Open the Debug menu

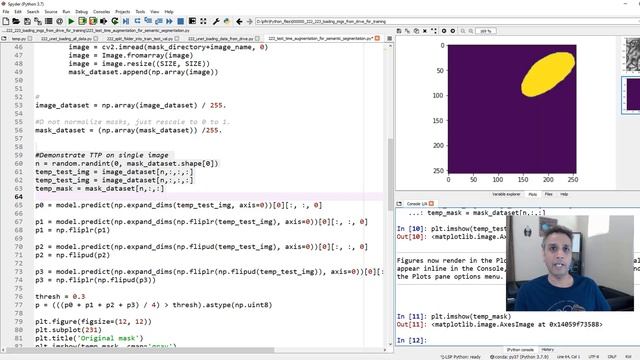82,12
